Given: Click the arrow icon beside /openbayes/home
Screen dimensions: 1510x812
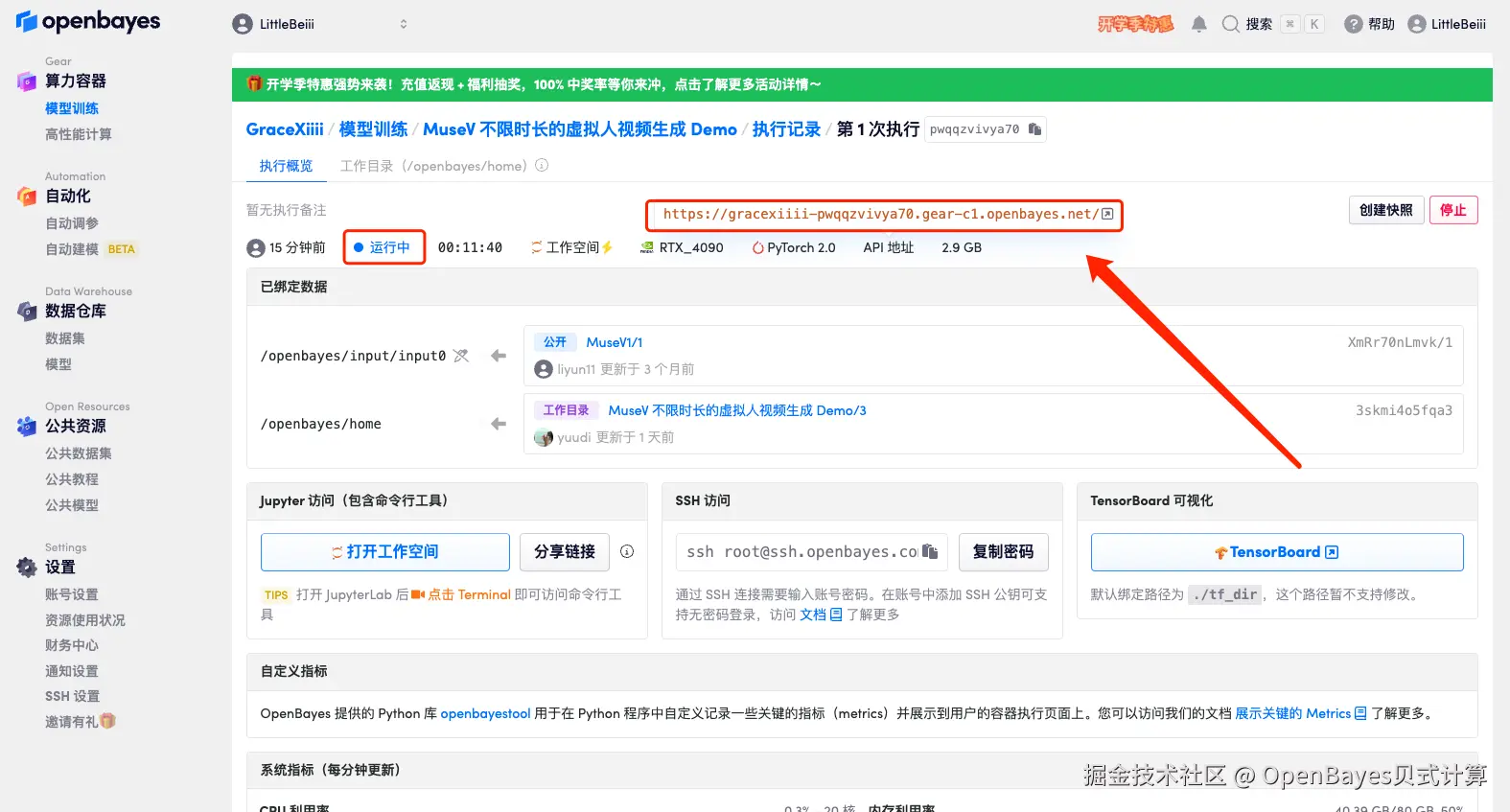Looking at the screenshot, I should [499, 424].
